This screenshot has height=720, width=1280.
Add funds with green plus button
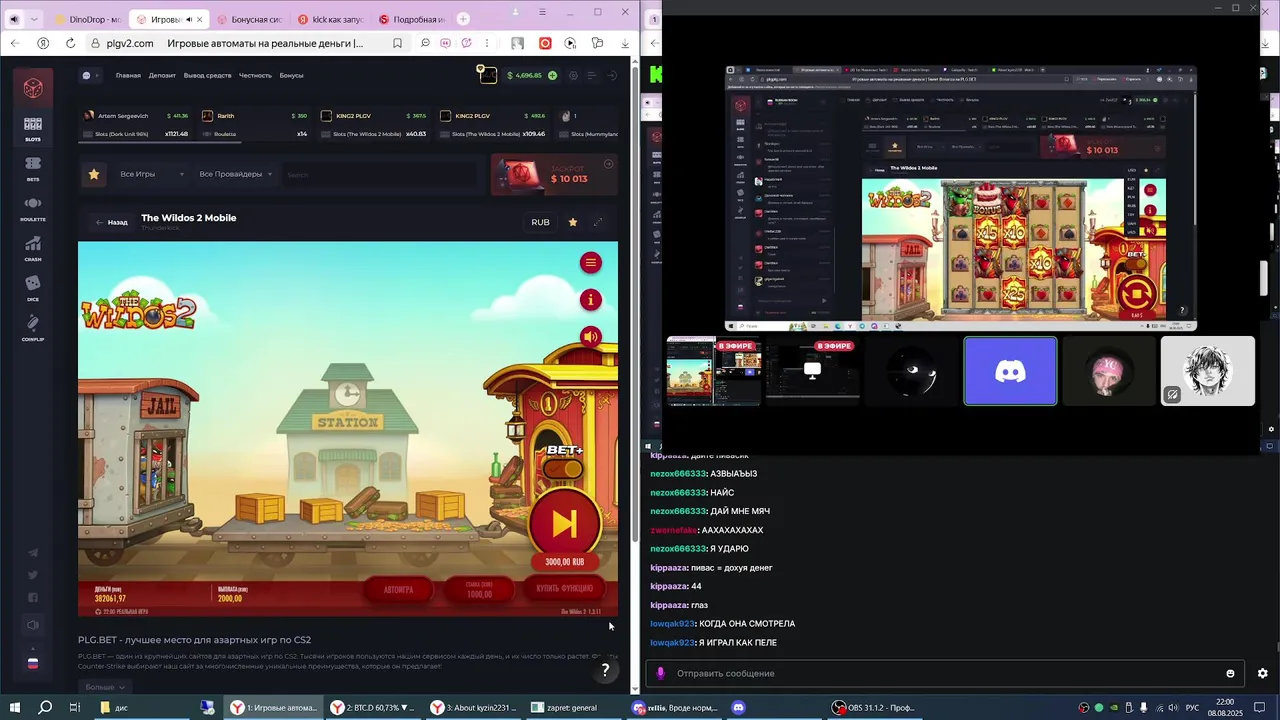tap(553, 75)
